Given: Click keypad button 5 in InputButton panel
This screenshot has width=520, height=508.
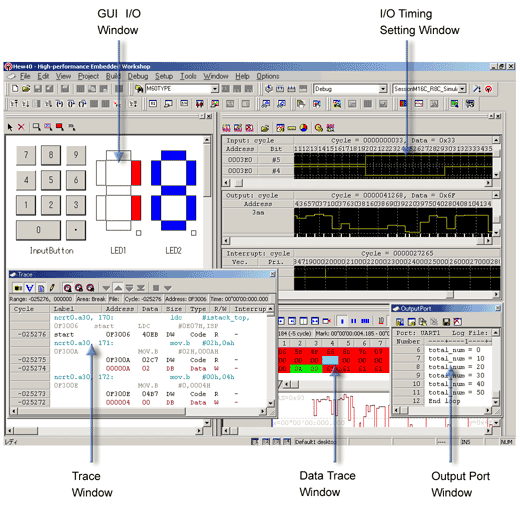Looking at the screenshot, I should 51,180.
